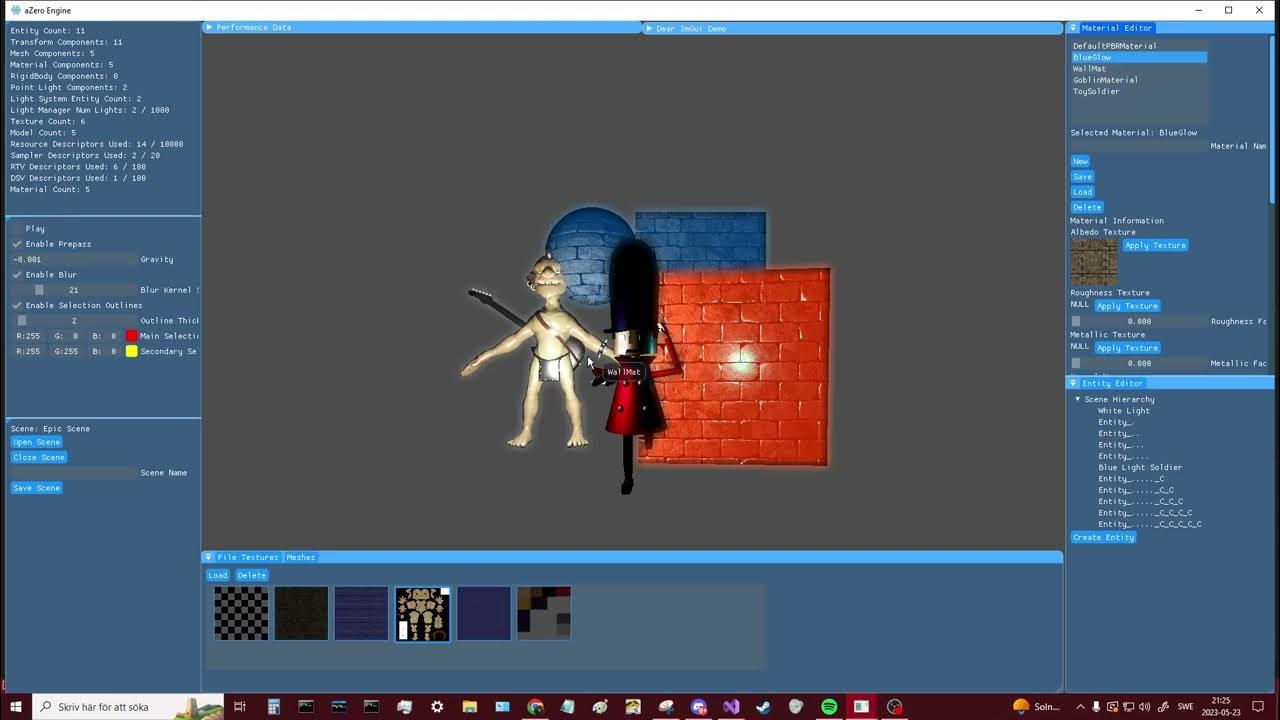1280x720 pixels.
Task: Click the Open Scene button
Action: pyautogui.click(x=37, y=442)
